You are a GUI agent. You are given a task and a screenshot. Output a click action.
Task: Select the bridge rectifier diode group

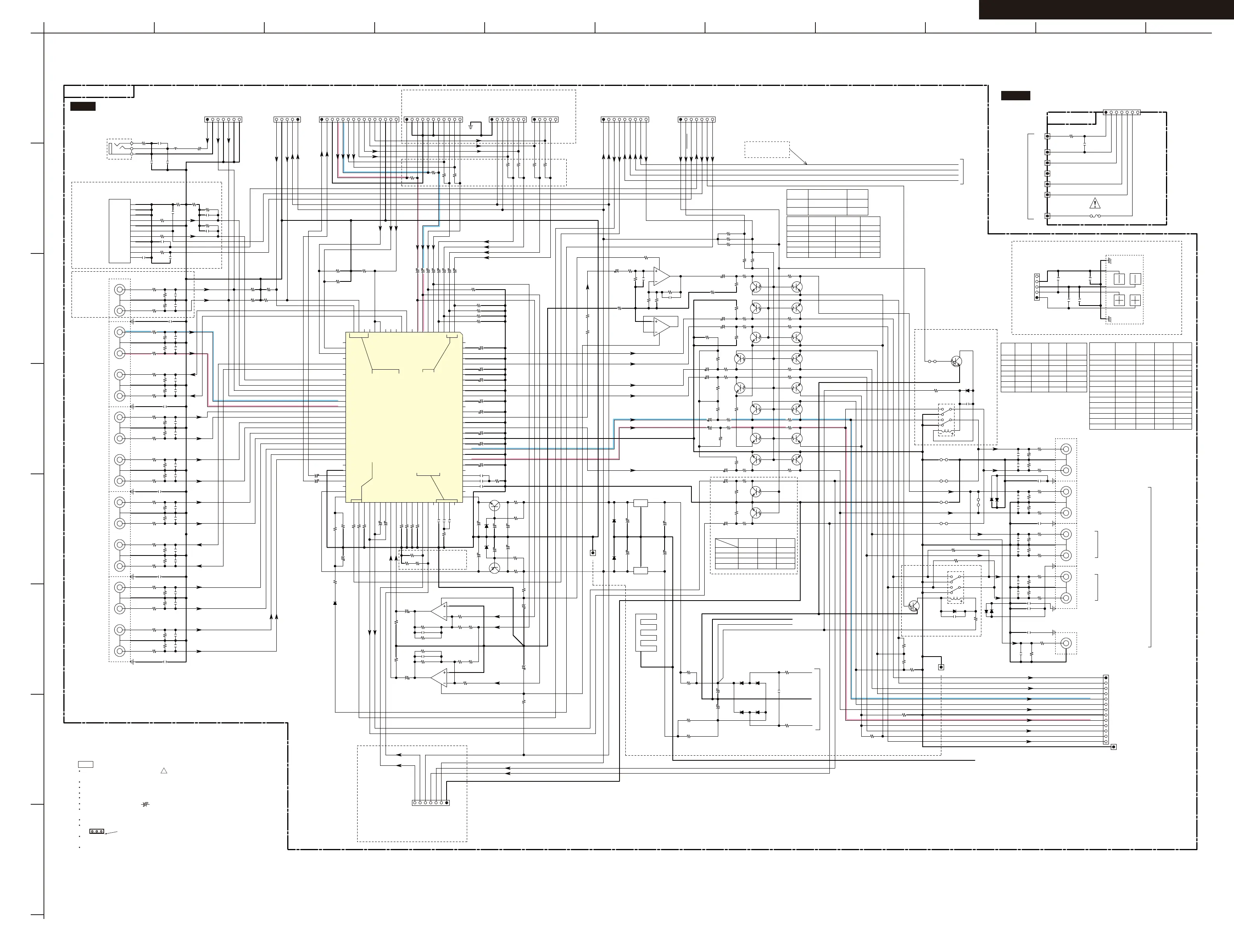(750, 698)
